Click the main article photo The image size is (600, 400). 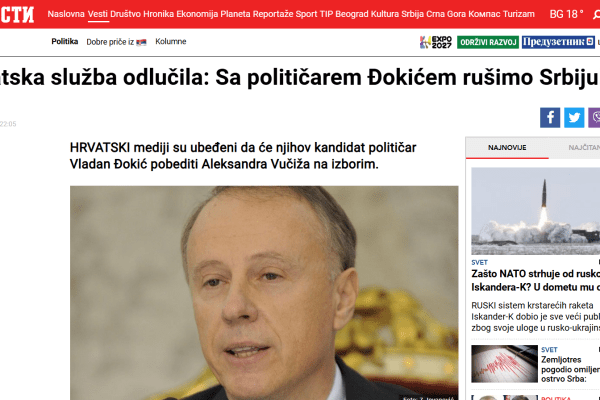[x=264, y=293]
